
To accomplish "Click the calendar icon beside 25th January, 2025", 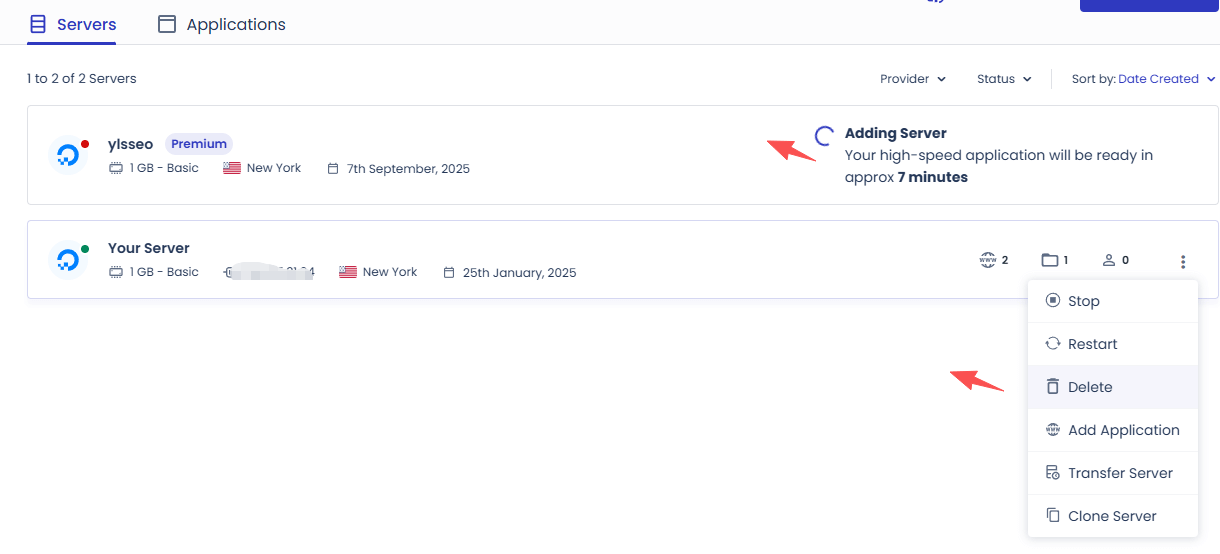I will [449, 272].
